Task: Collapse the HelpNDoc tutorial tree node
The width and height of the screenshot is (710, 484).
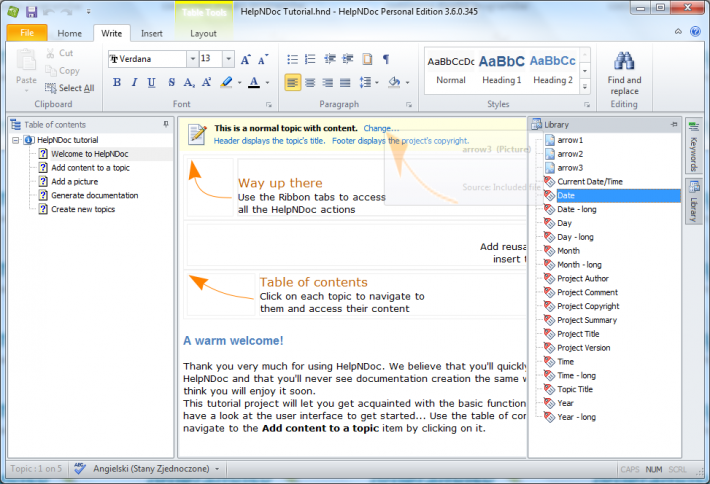Action: point(16,140)
